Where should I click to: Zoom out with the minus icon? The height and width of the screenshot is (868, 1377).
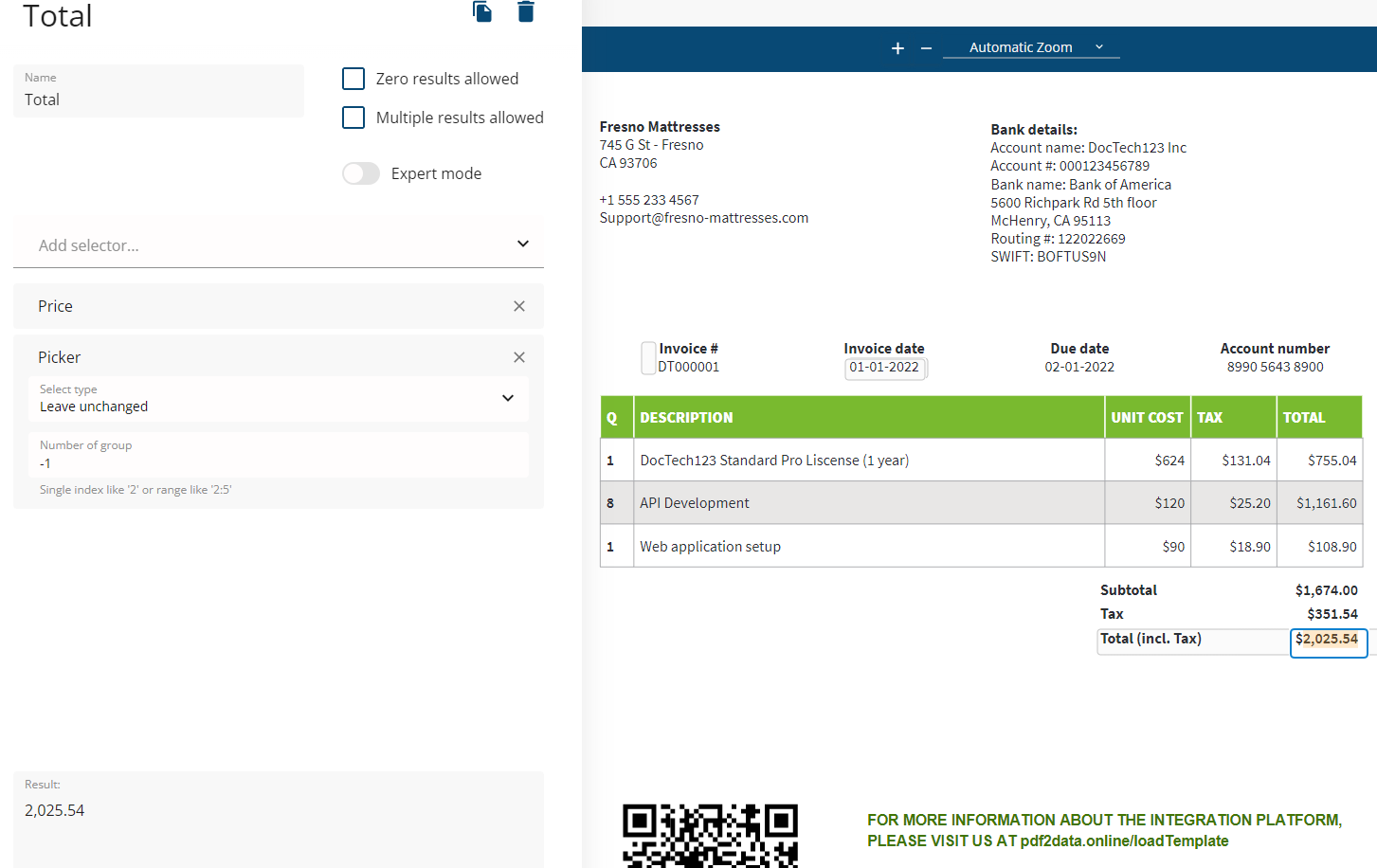926,48
